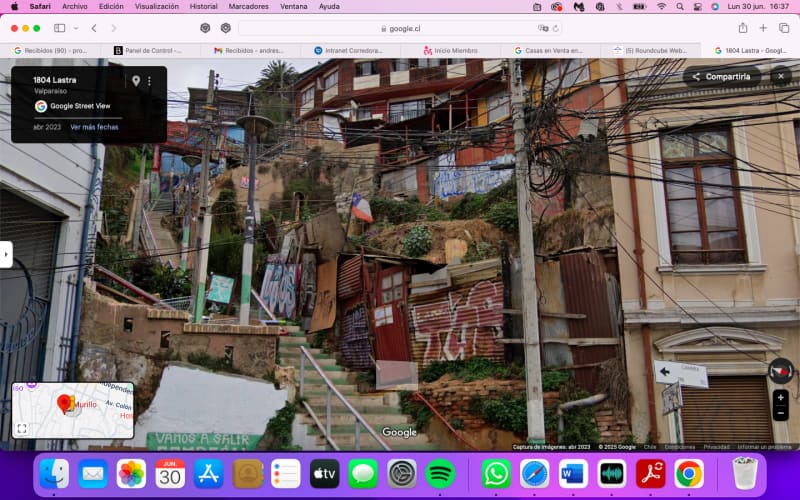Select the 1804 Lastra Google tab
This screenshot has width=800, height=500.
tap(750, 51)
